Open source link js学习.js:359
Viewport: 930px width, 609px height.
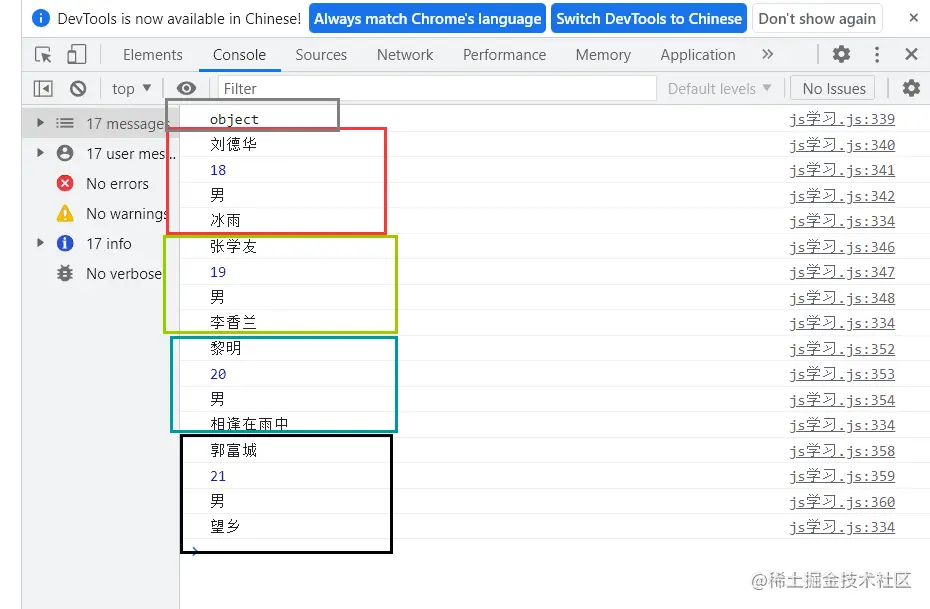(842, 476)
